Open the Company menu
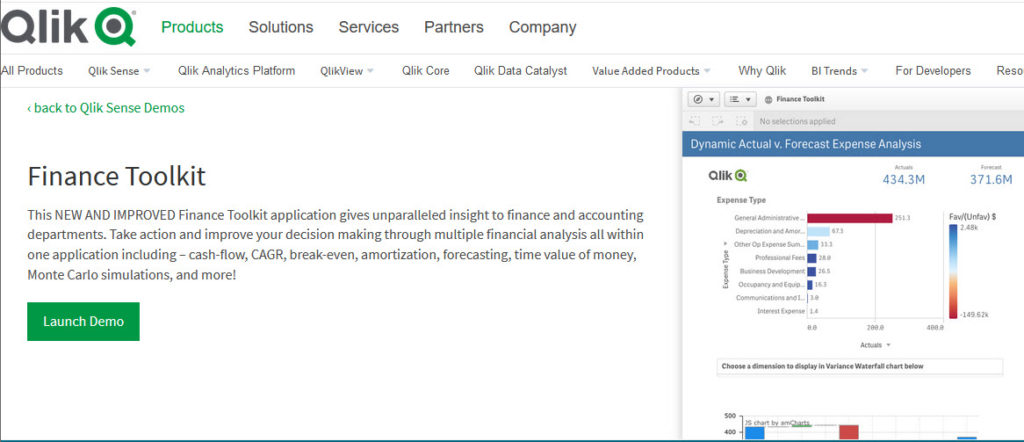This screenshot has height=442, width=1024. click(543, 27)
